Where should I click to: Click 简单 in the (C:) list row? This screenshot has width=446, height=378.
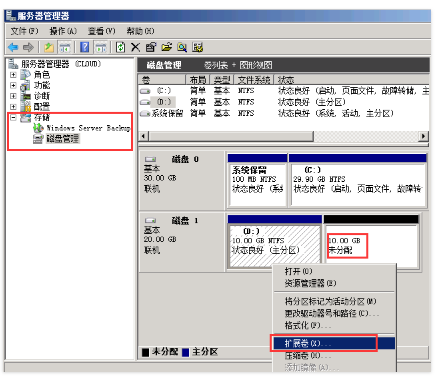(198, 91)
